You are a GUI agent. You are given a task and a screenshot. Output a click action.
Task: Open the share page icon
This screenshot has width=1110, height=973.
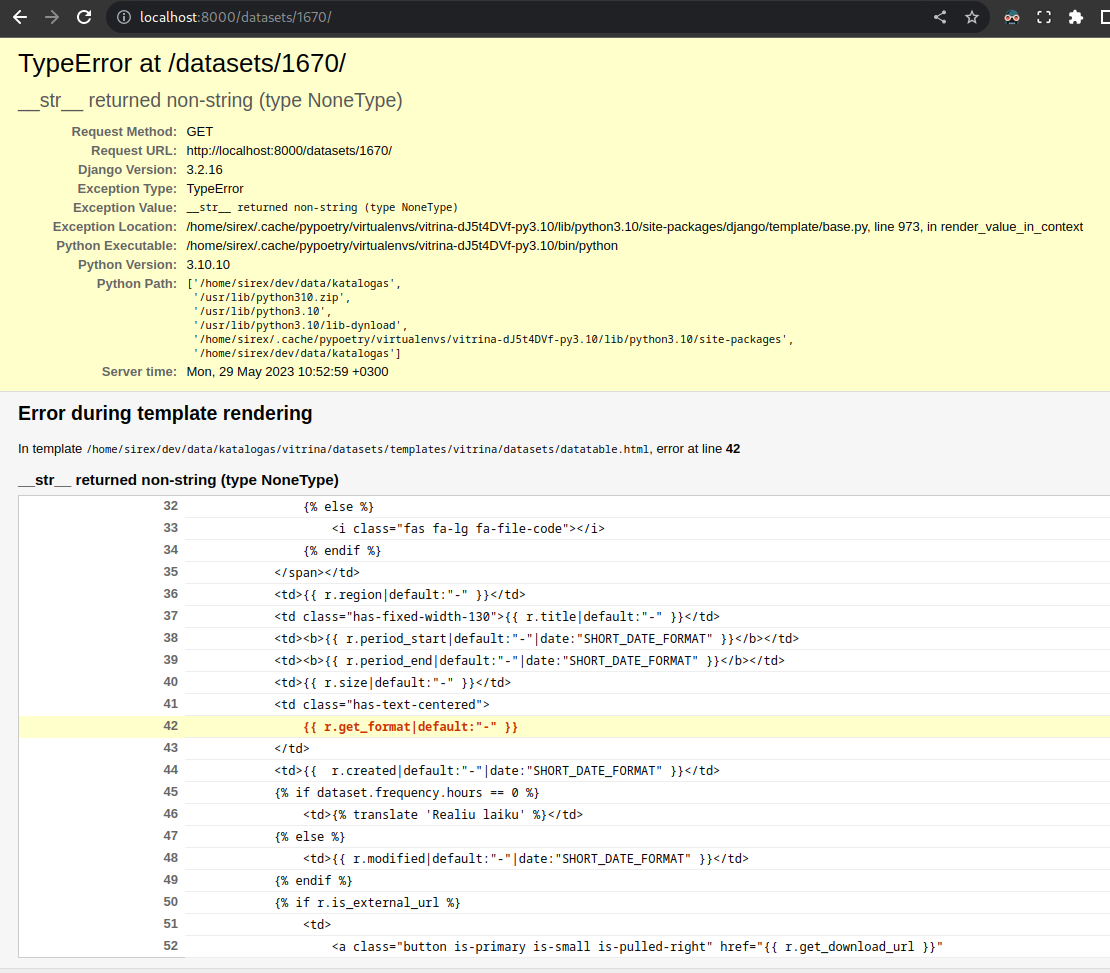click(939, 16)
